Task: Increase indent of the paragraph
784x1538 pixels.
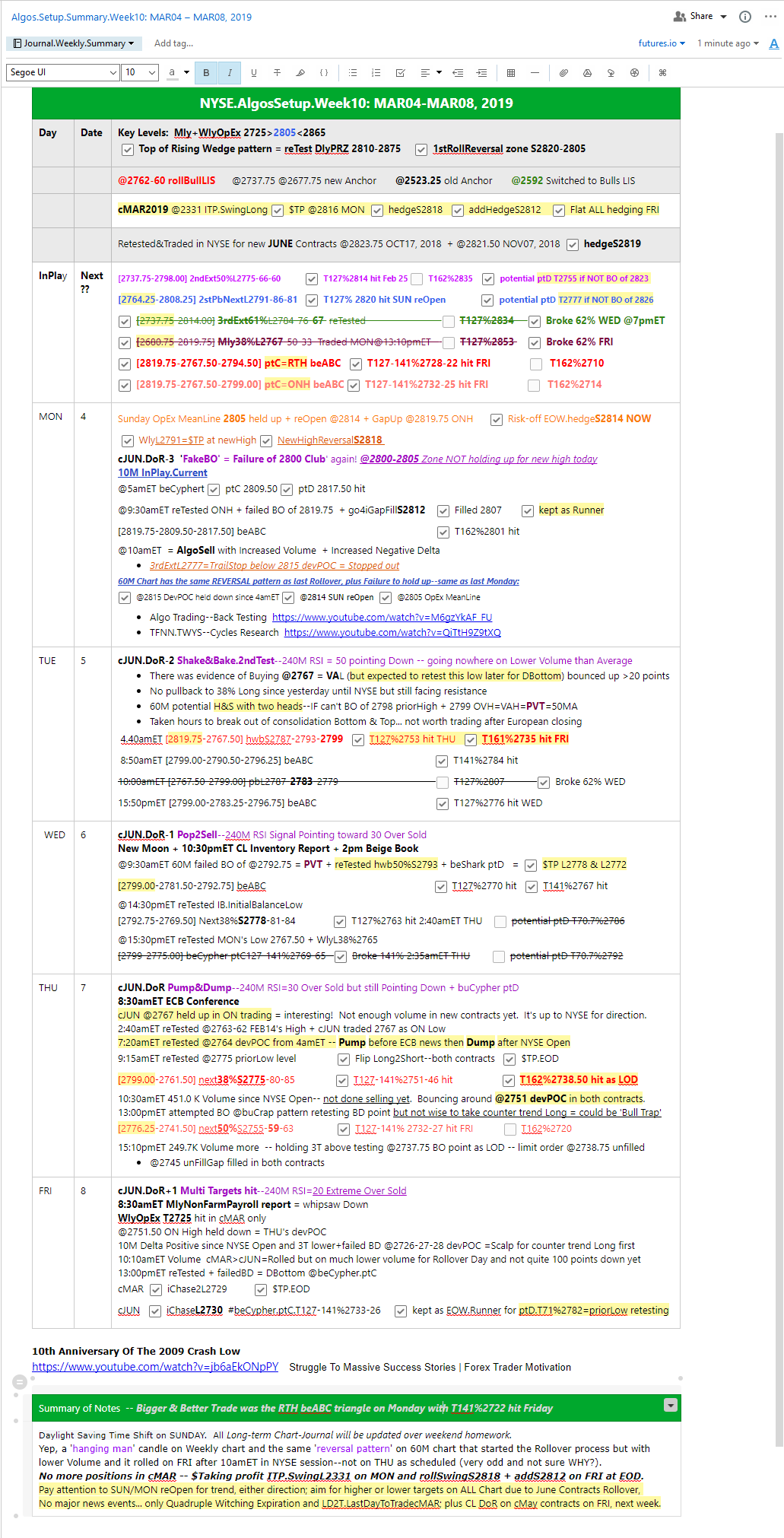Action: tap(481, 73)
